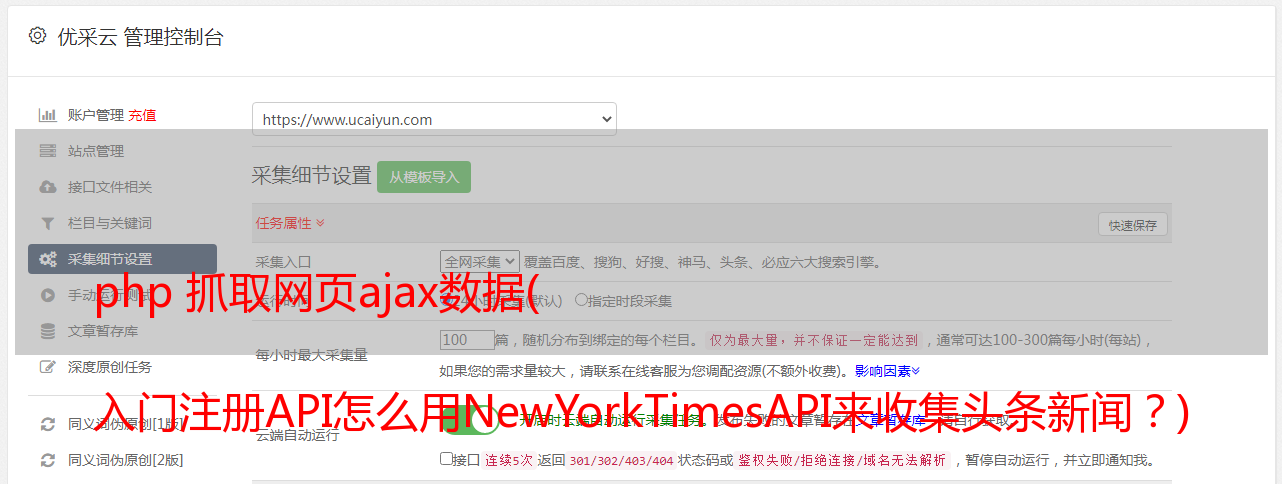This screenshot has height=484, width=1282.
Task: Click the 采集入口 label
Action: tap(283, 262)
